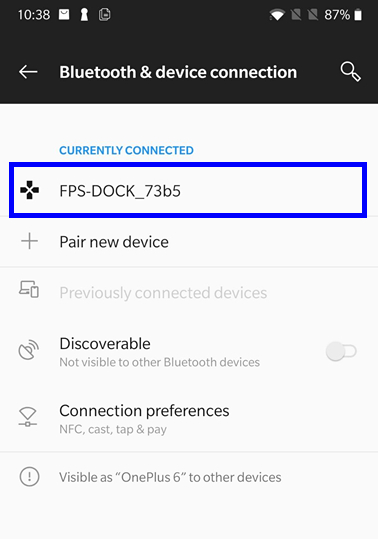Tap the plus icon for pairing

point(30,241)
